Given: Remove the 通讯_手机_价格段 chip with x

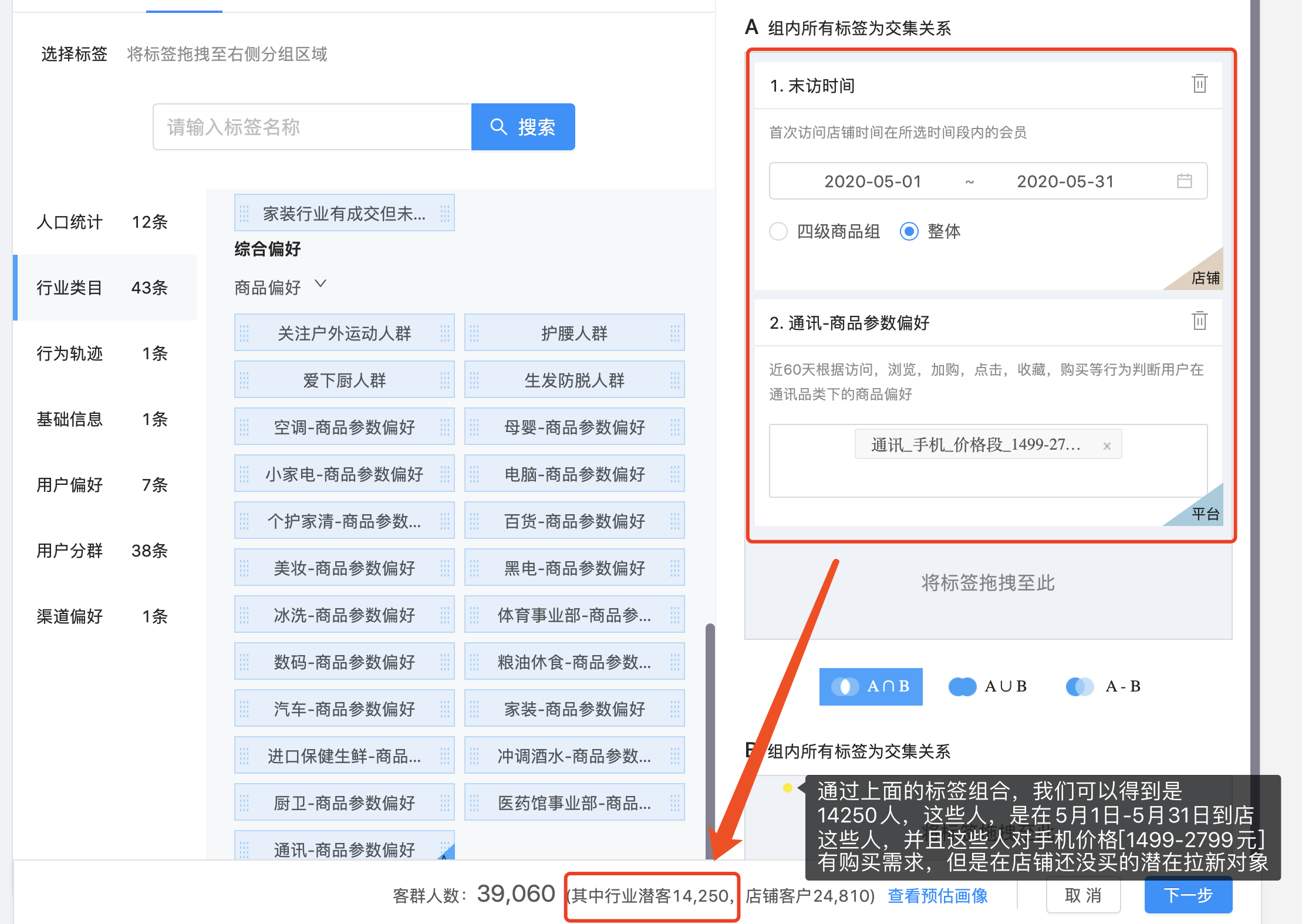Looking at the screenshot, I should tap(1107, 446).
